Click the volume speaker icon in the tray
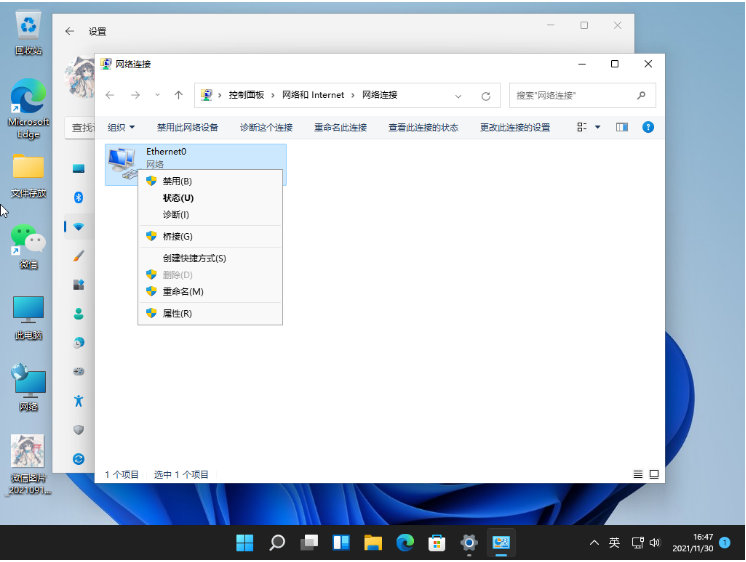 pyautogui.click(x=655, y=542)
